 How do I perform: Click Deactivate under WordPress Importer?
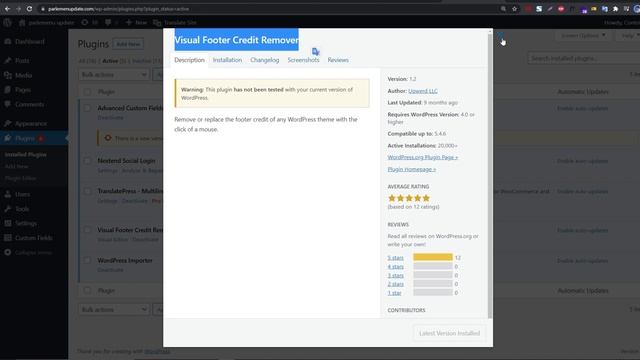click(110, 270)
